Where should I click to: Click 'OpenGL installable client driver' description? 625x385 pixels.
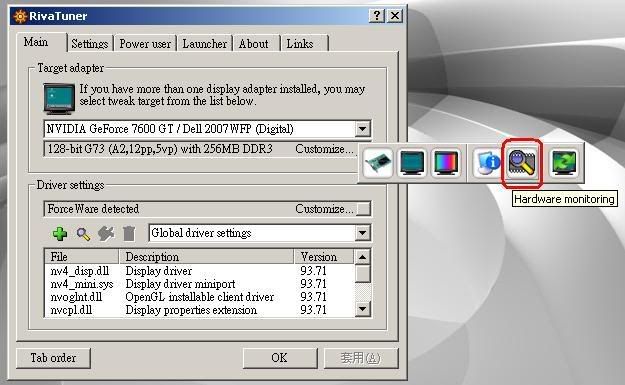coord(200,297)
